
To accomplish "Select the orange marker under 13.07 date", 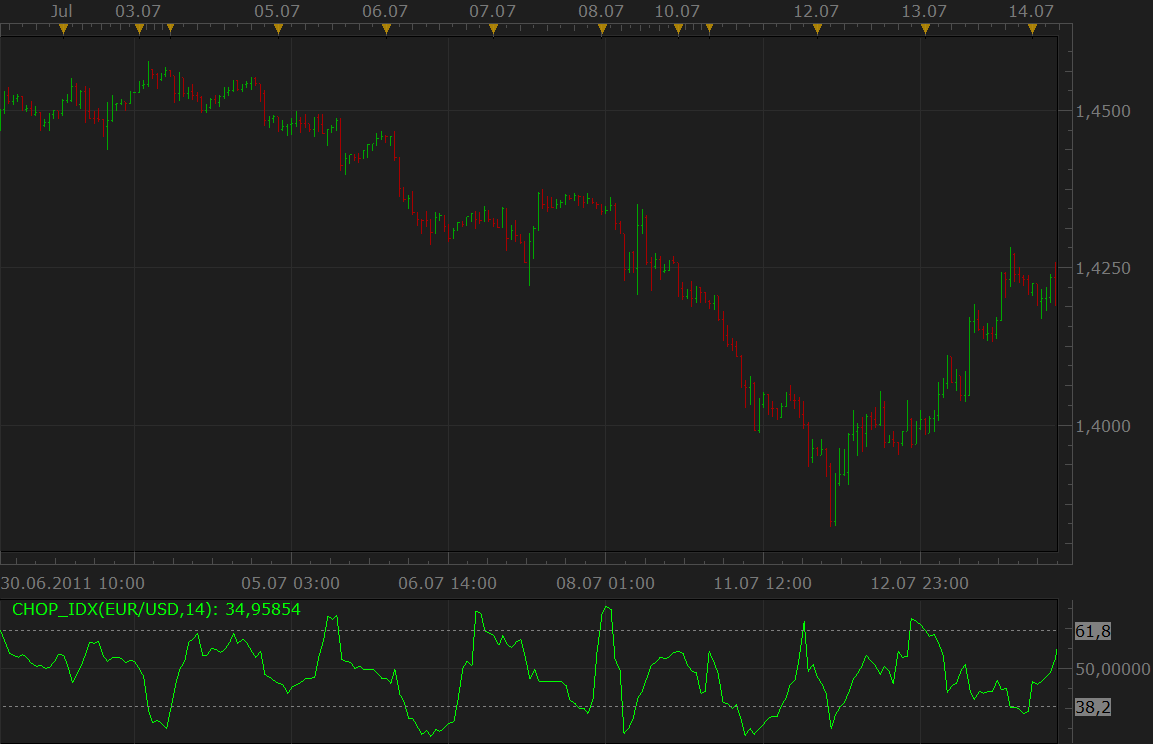I will tap(925, 29).
